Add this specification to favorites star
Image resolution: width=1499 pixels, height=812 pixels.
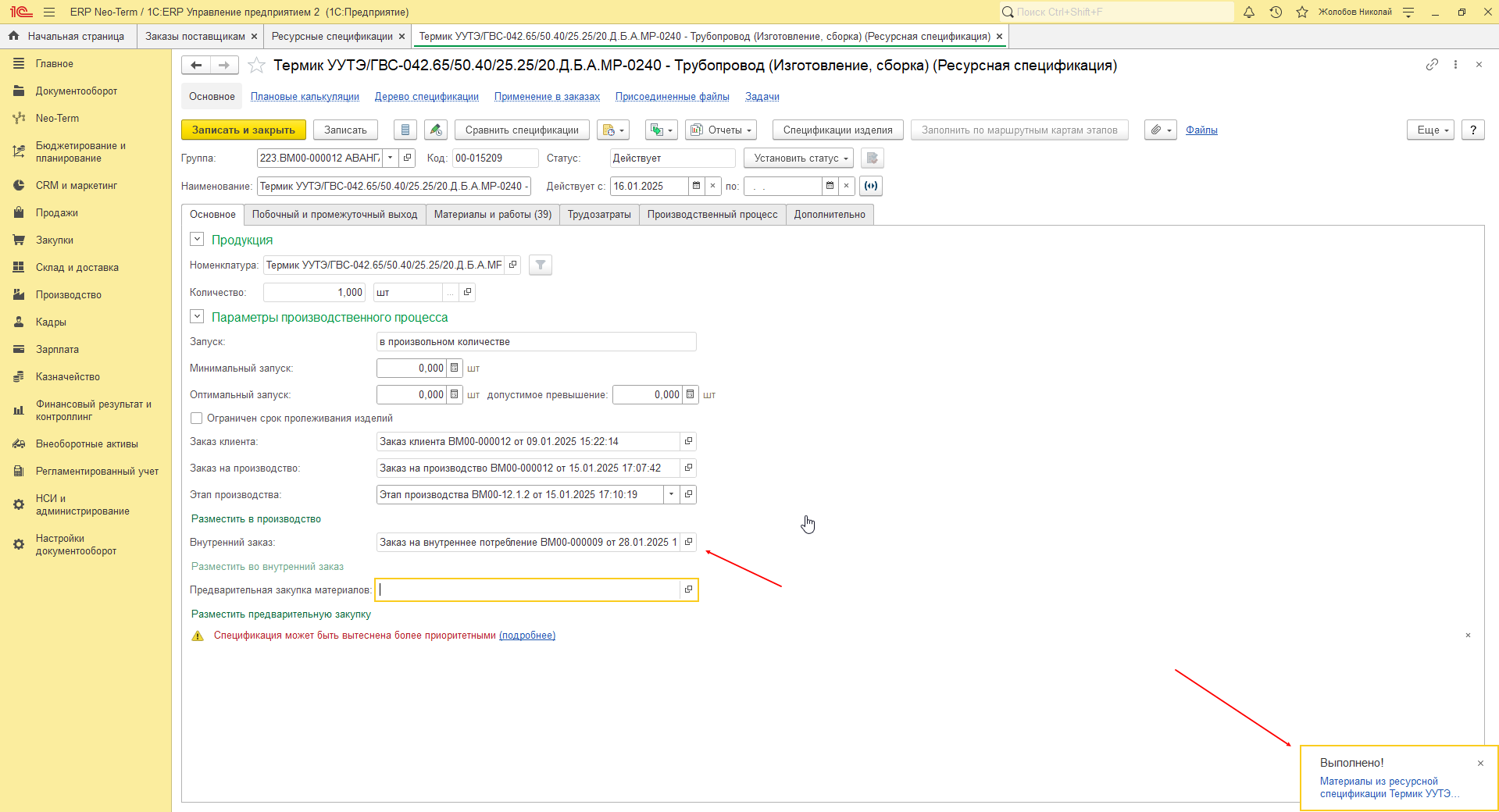[x=256, y=66]
